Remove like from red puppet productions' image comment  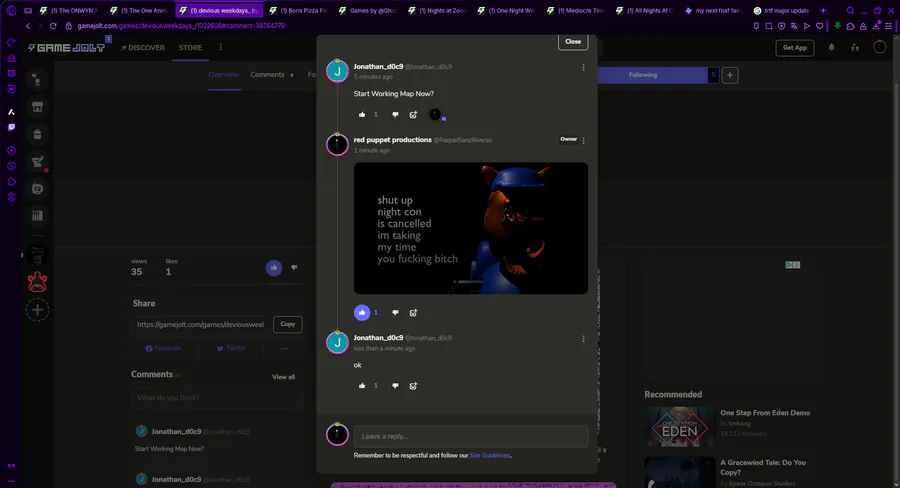pyautogui.click(x=362, y=312)
